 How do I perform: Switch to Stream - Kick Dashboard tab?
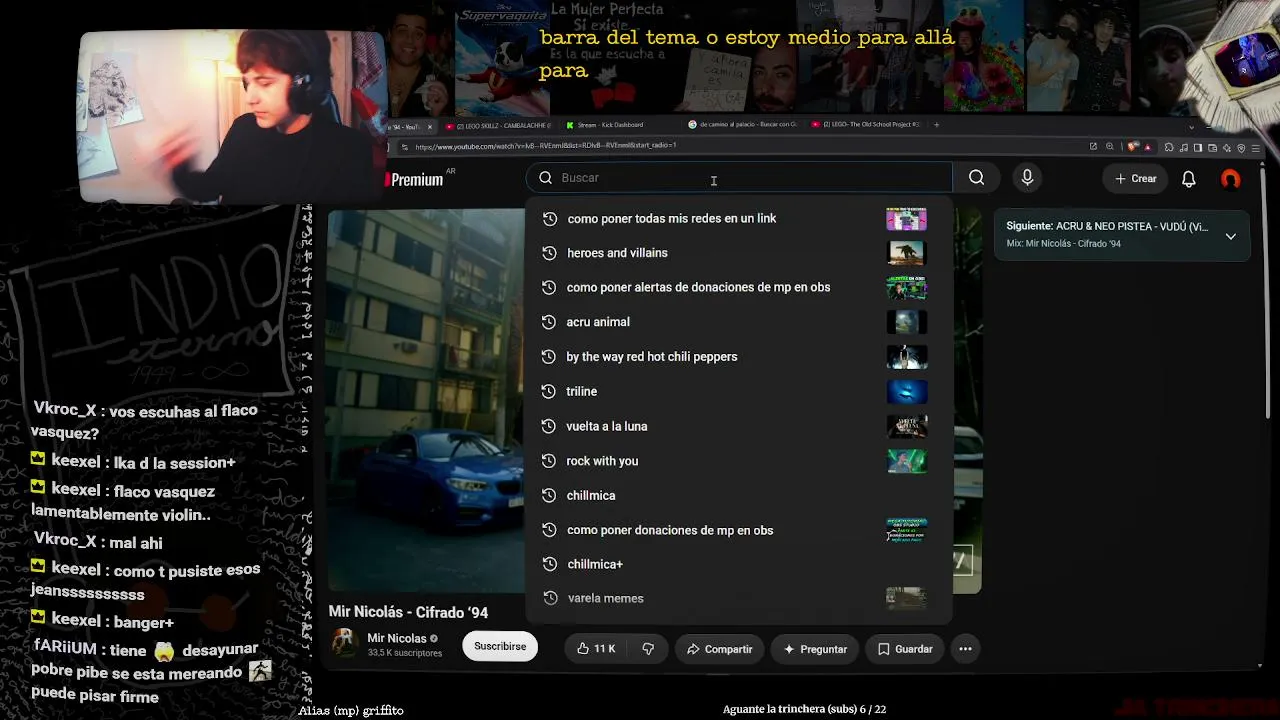(617, 126)
